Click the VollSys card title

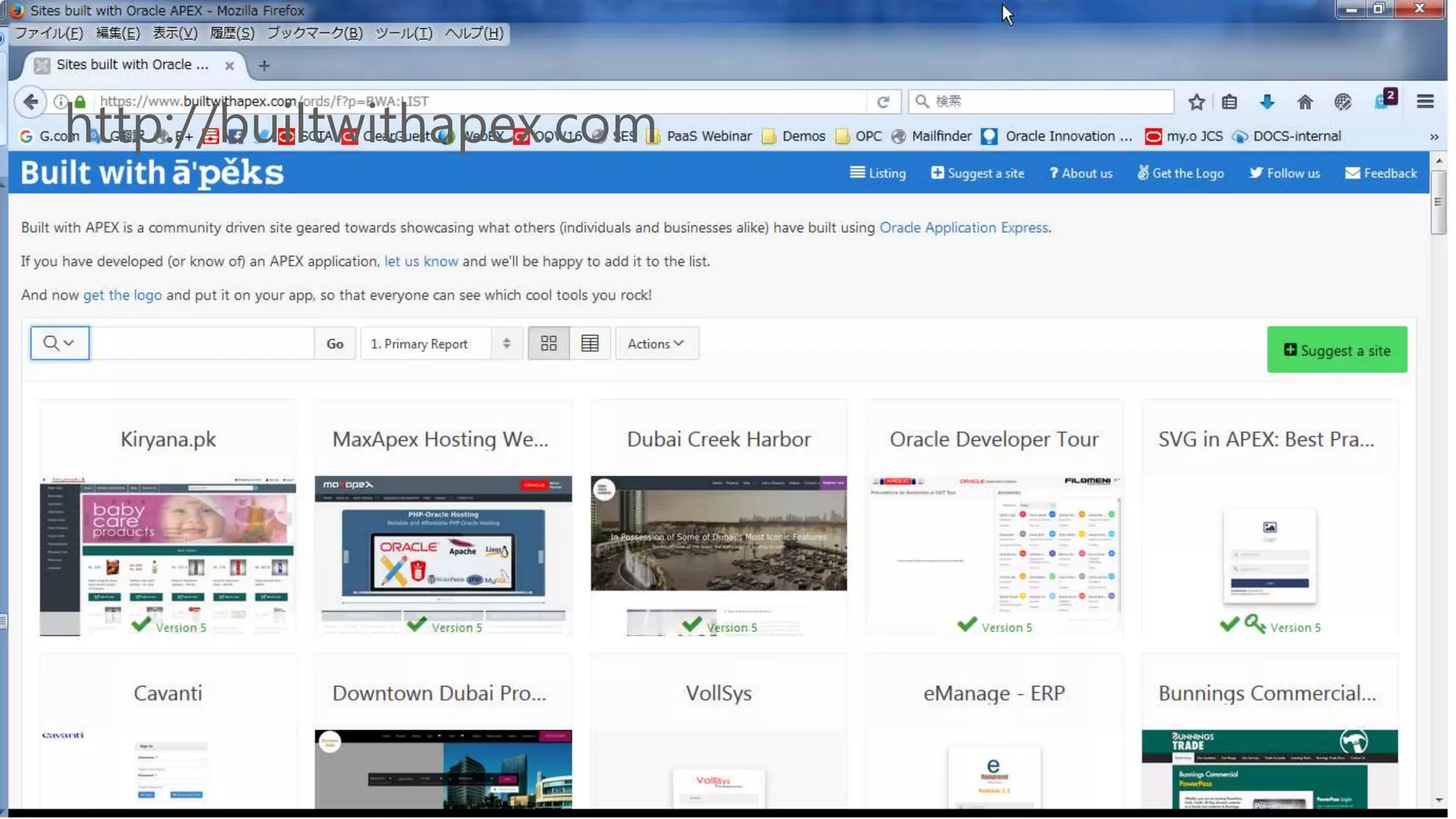[719, 693]
